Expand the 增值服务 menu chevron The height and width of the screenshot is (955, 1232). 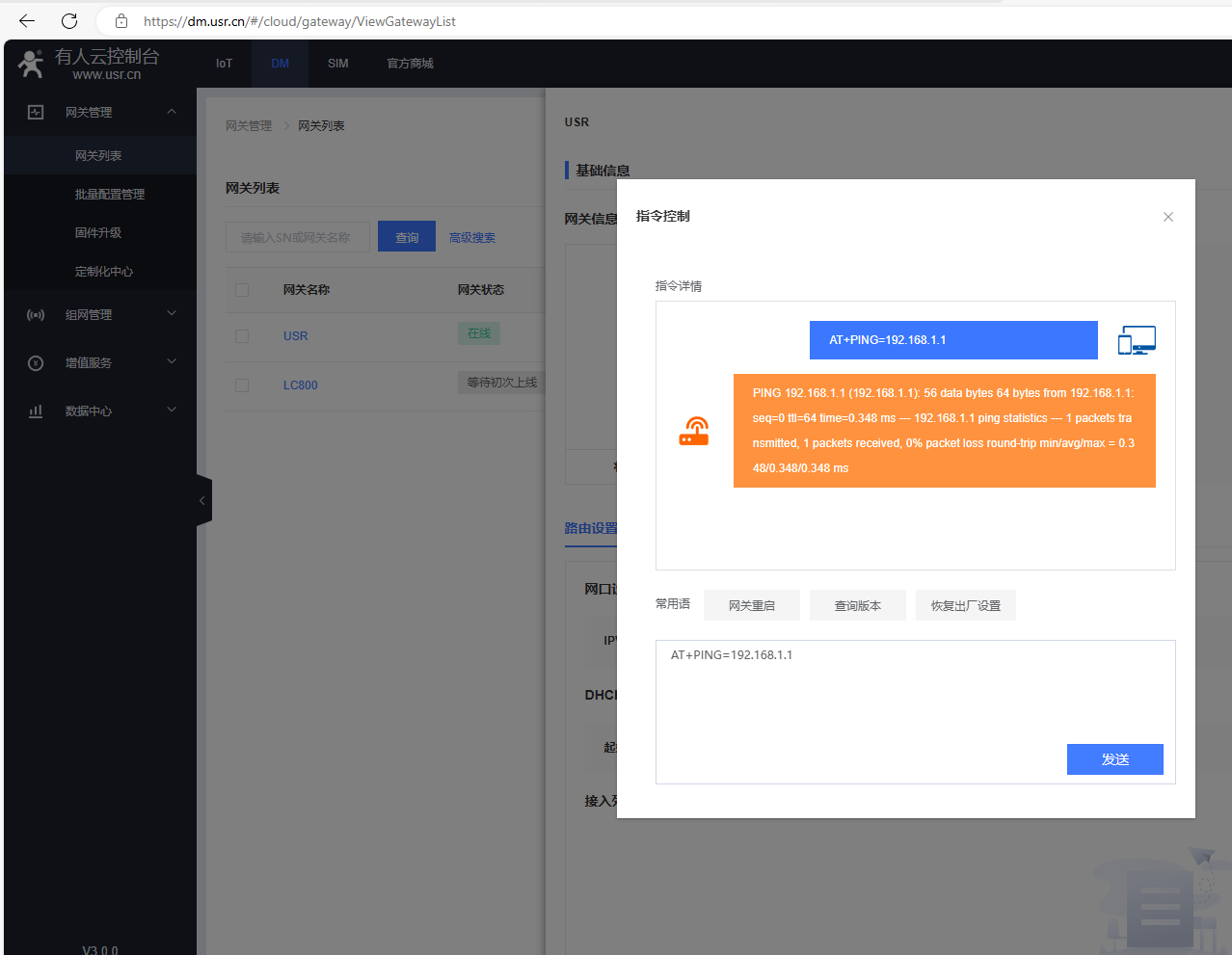coord(172,361)
